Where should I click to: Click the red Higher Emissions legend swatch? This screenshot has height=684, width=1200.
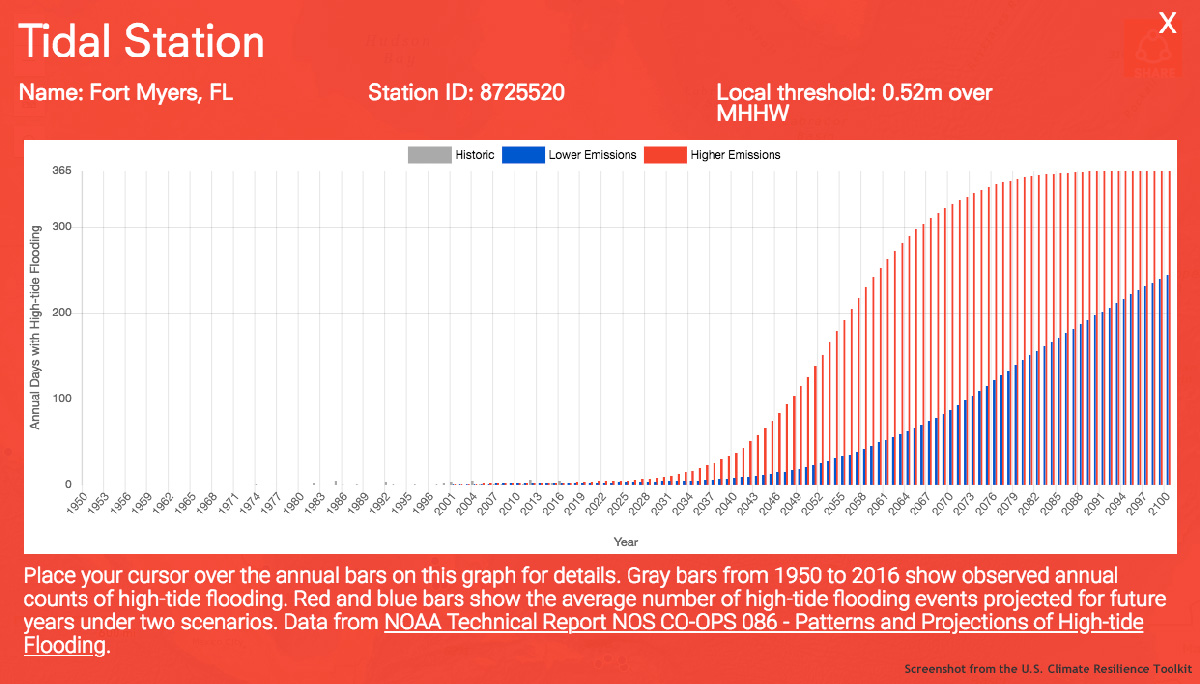coord(665,155)
